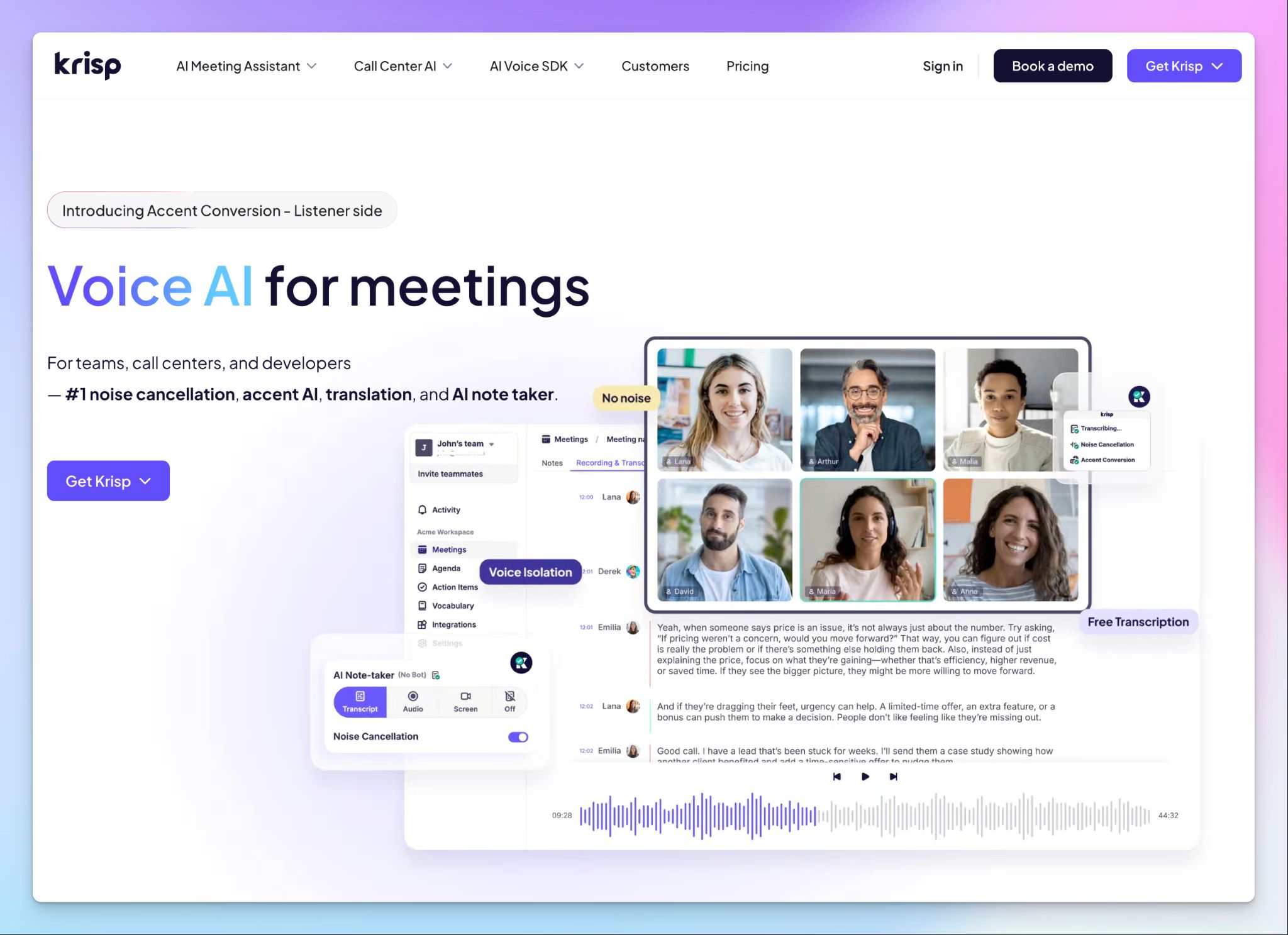
Task: Click the Free Transcription badge
Action: click(1138, 622)
